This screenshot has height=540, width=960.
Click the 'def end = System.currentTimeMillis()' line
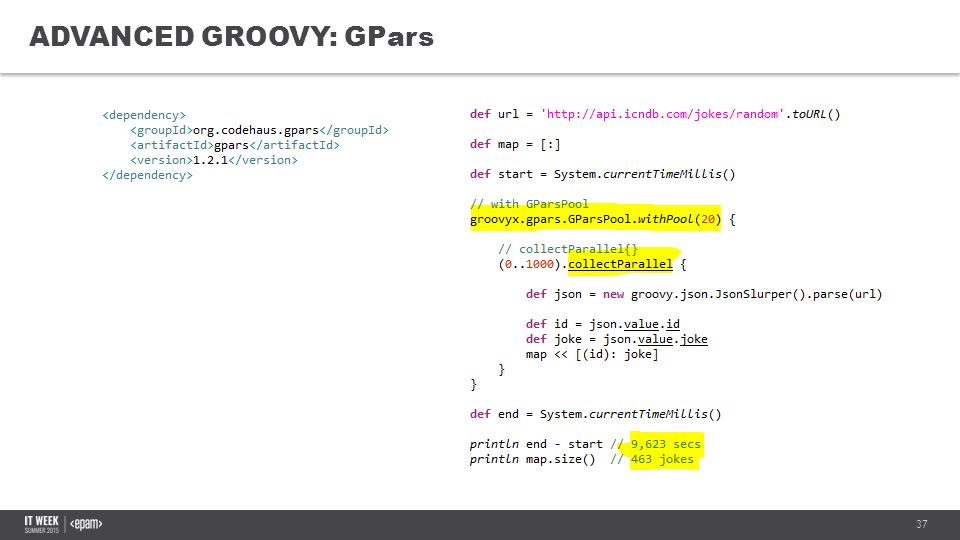(x=596, y=414)
